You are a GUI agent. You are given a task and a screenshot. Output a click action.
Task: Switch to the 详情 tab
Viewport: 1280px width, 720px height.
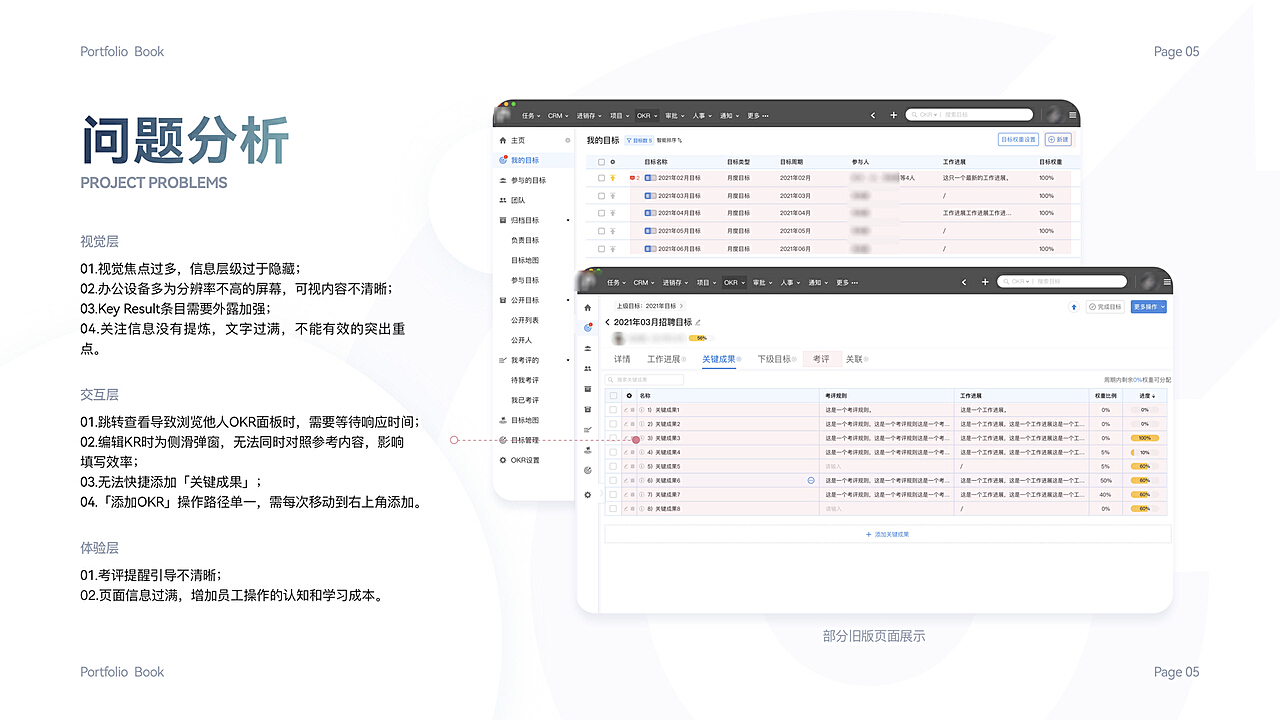pyautogui.click(x=622, y=359)
